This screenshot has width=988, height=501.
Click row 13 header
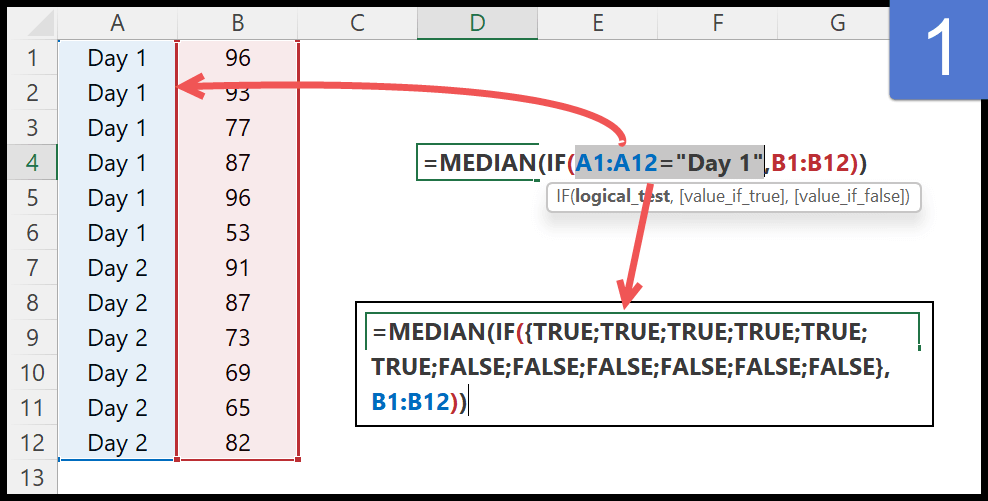(x=31, y=477)
